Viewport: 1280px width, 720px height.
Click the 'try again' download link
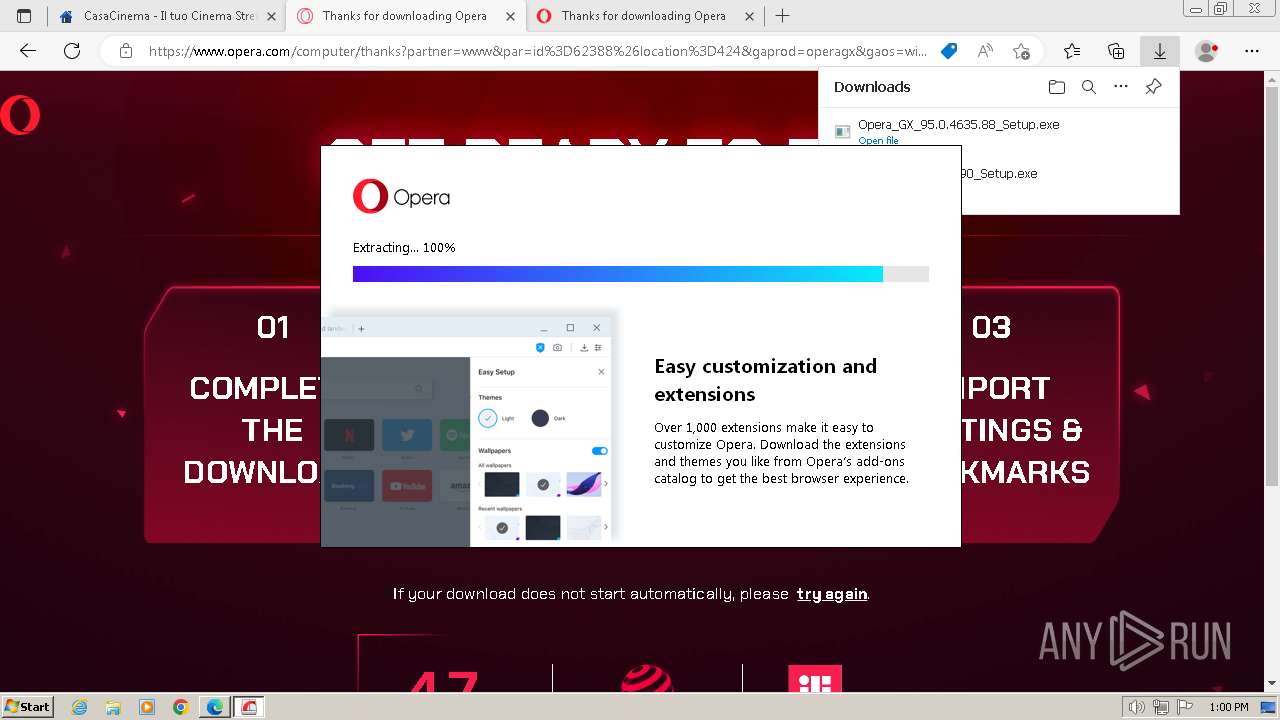[831, 594]
